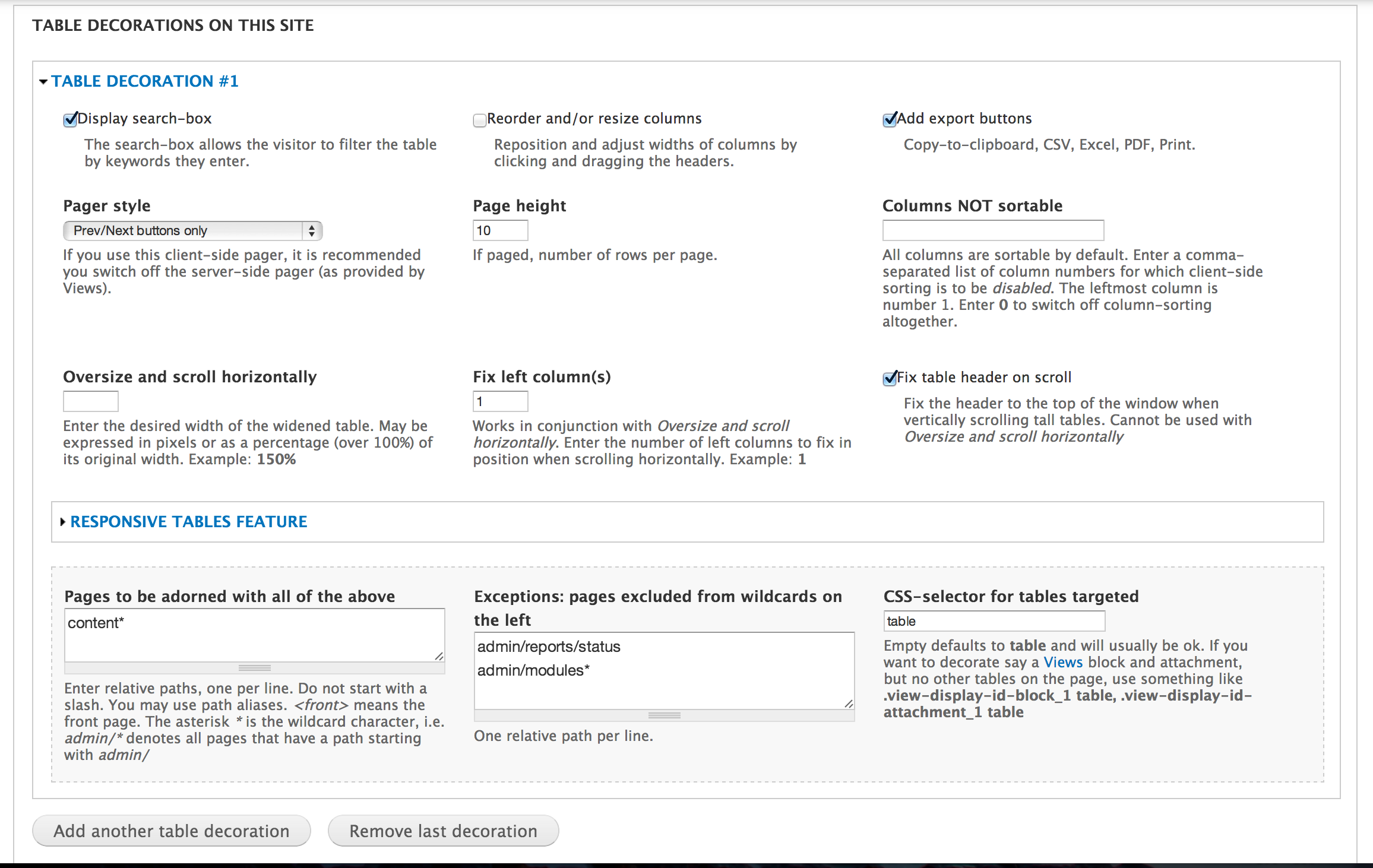Uncheck Display search-box checkbox
Screen dimensions: 1373x868
pos(70,120)
